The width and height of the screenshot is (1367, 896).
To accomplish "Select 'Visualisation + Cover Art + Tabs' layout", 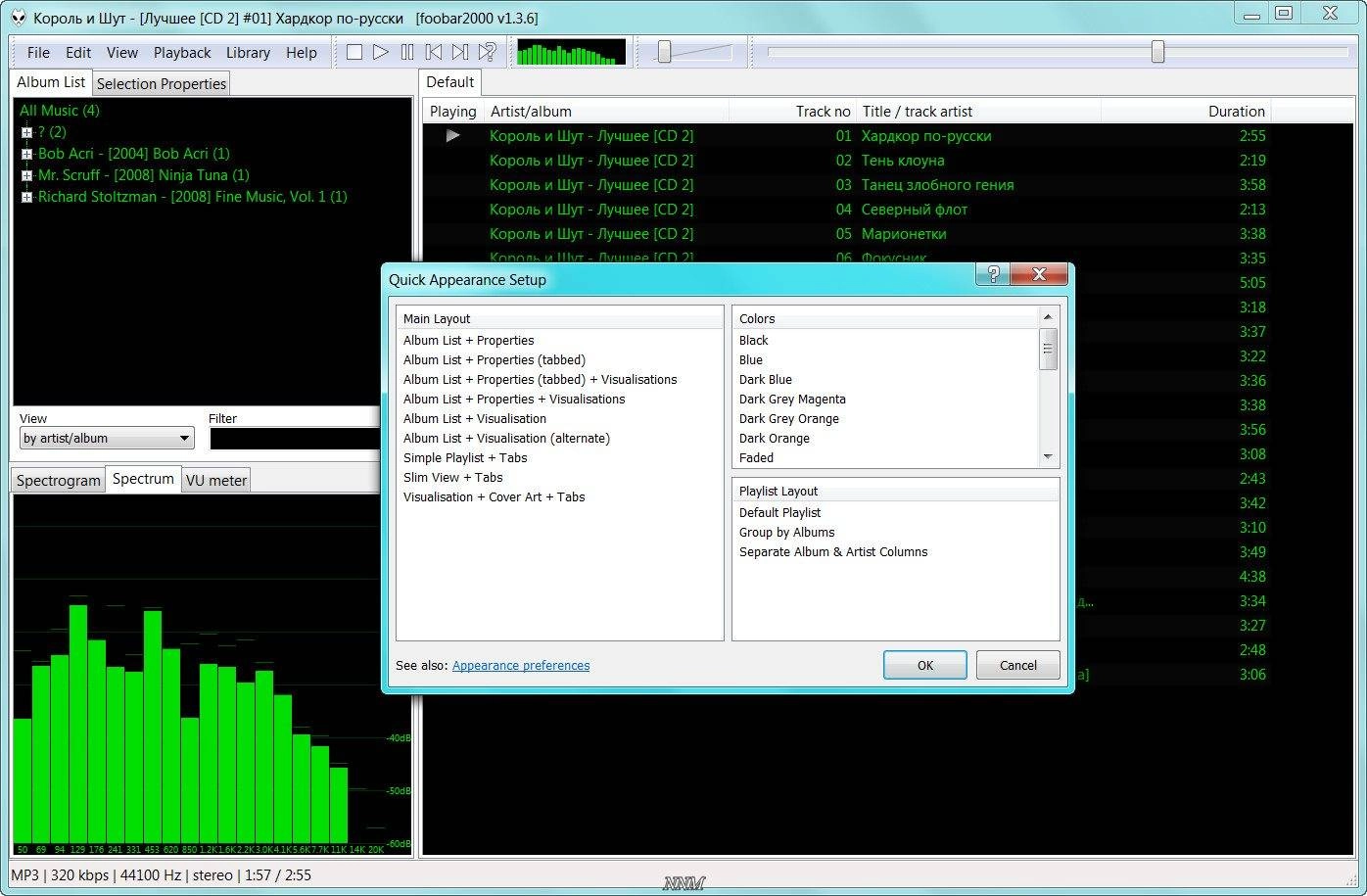I will pyautogui.click(x=495, y=497).
